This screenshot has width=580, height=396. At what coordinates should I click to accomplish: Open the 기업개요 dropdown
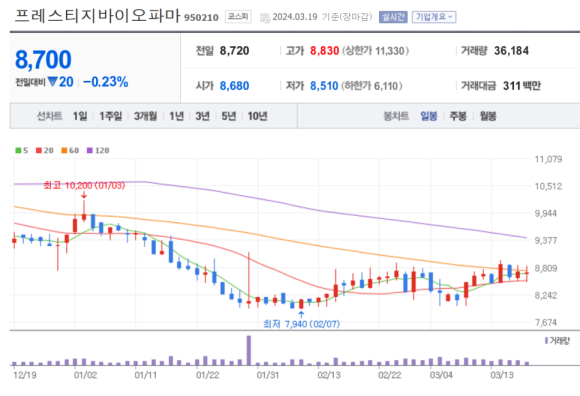coord(434,17)
